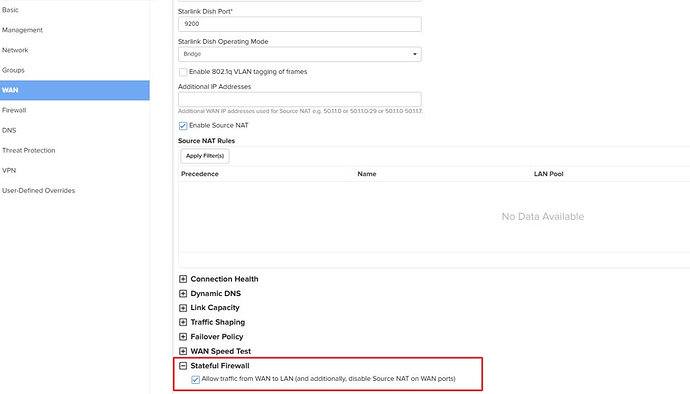Expand the Connection Health section
Viewport: 690px width, 394px height.
183,279
